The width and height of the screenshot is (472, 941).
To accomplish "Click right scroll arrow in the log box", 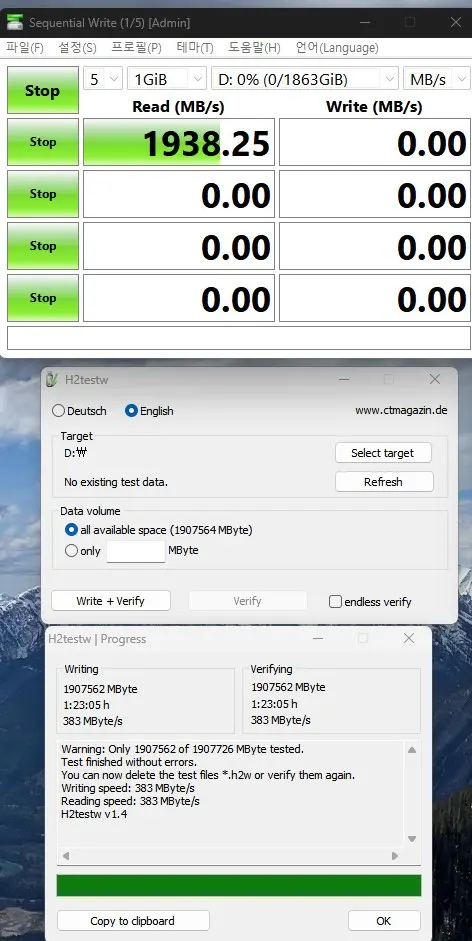I will click(395, 856).
